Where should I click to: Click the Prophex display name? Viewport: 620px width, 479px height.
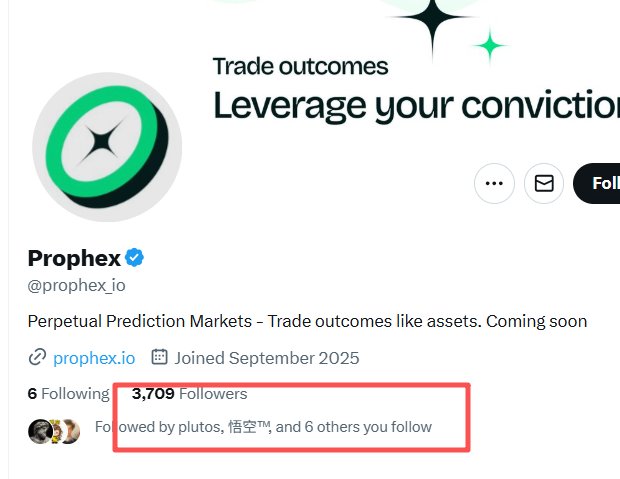74,258
